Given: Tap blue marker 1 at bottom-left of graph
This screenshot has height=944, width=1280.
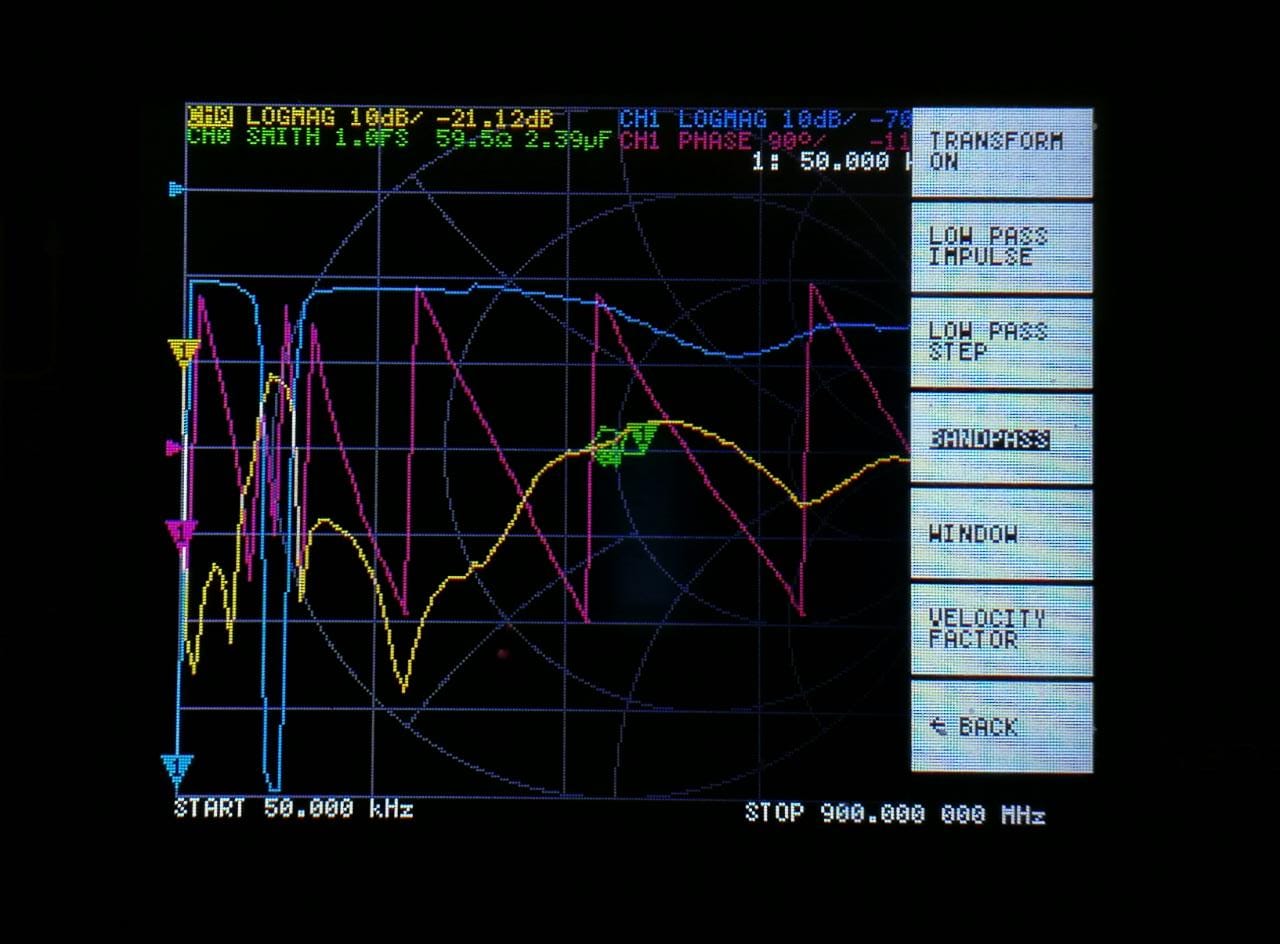Looking at the screenshot, I should (176, 768).
